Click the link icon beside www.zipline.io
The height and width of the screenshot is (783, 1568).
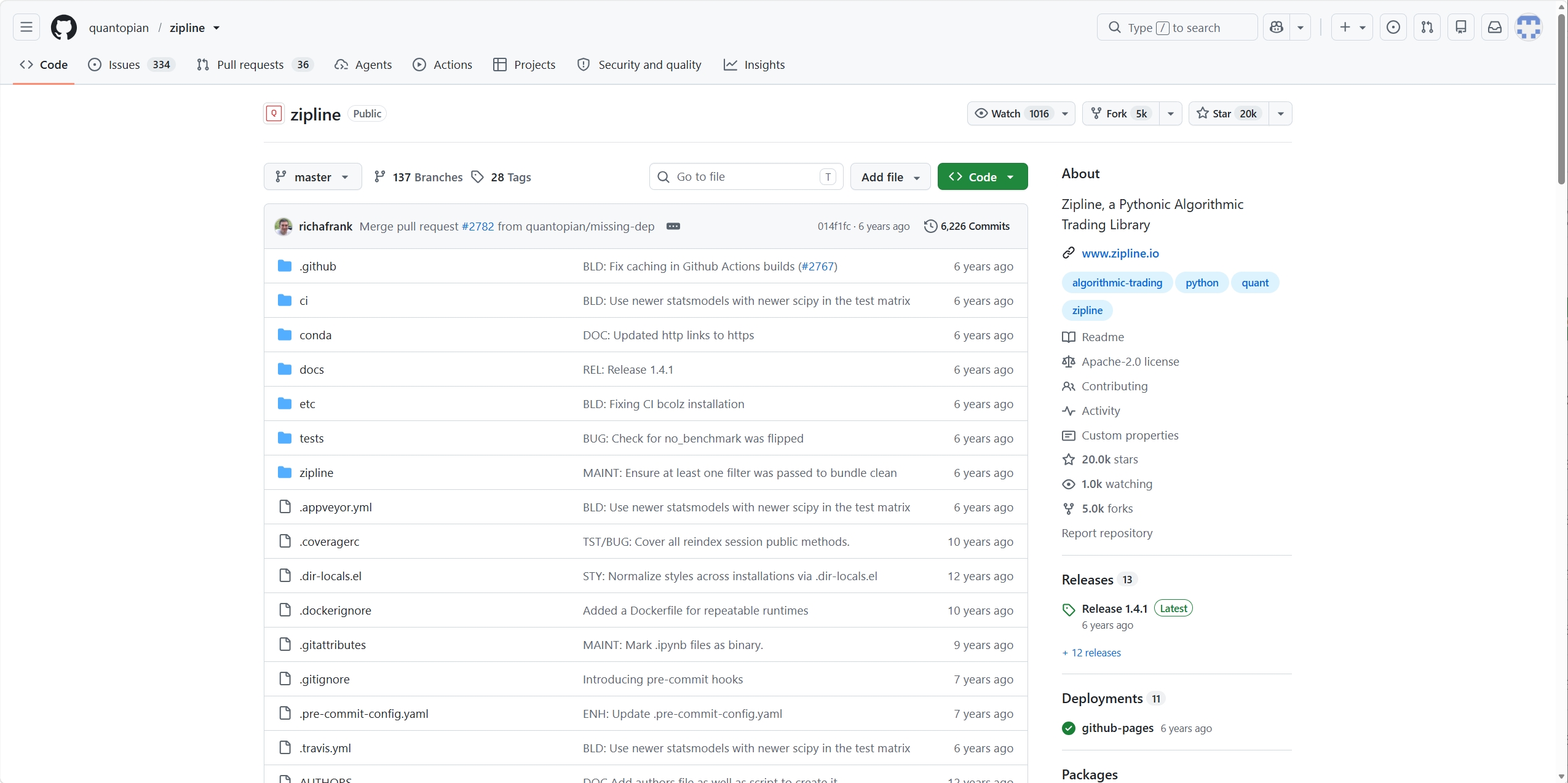click(x=1068, y=253)
